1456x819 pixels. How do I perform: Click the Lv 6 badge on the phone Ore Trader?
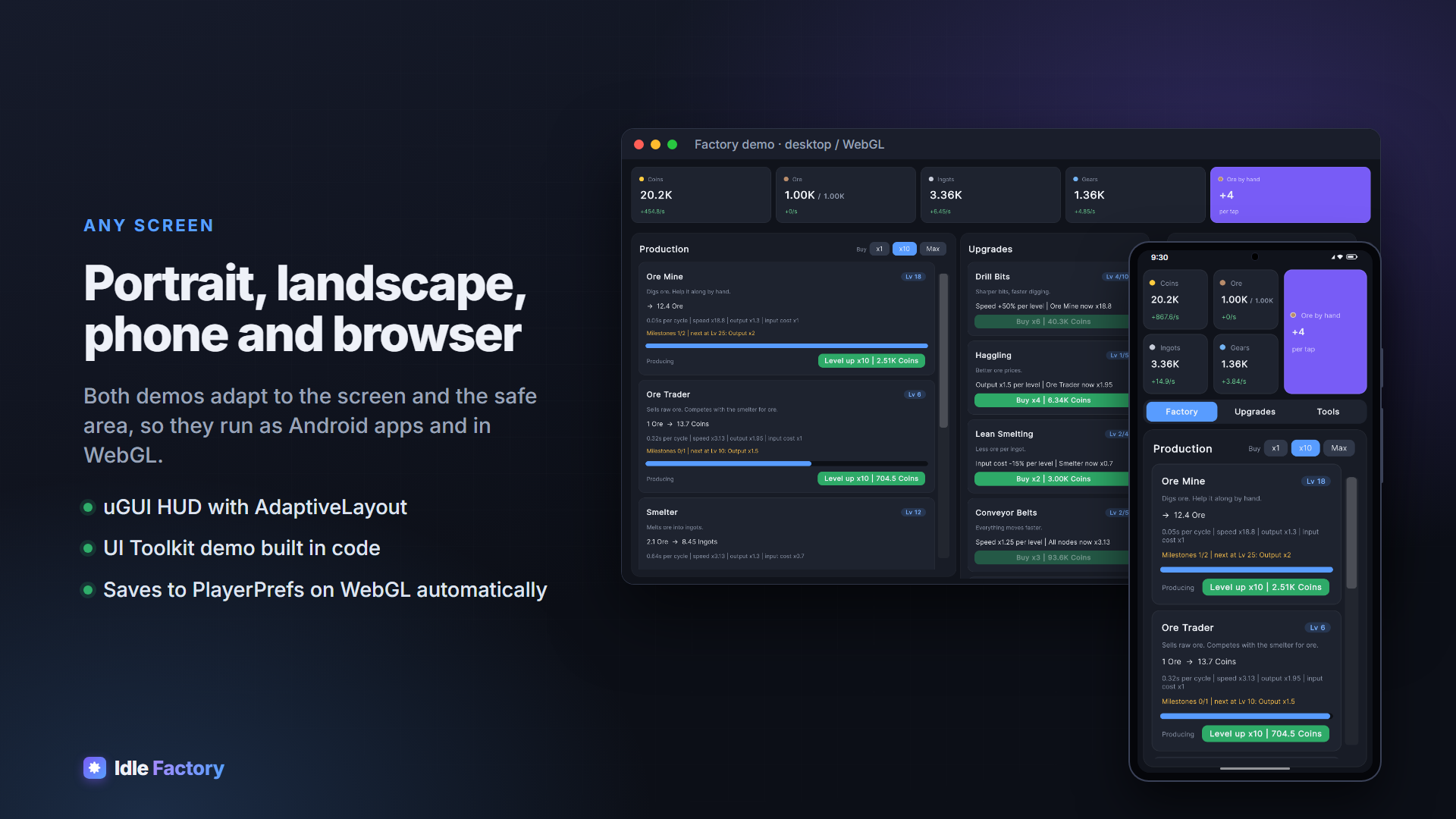click(x=1317, y=628)
